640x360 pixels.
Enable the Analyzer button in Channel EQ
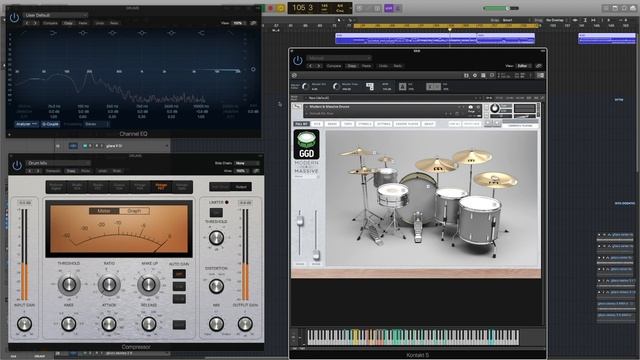[x=27, y=124]
